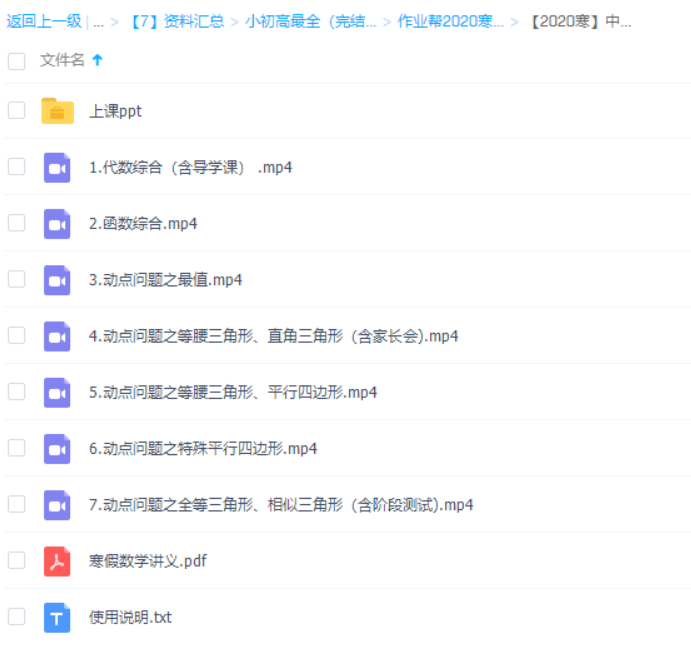This screenshot has height=653, width=691.
Task: Tick checkbox for 6.动点问题之特殊平行四边形.mp4
Action: tap(16, 448)
